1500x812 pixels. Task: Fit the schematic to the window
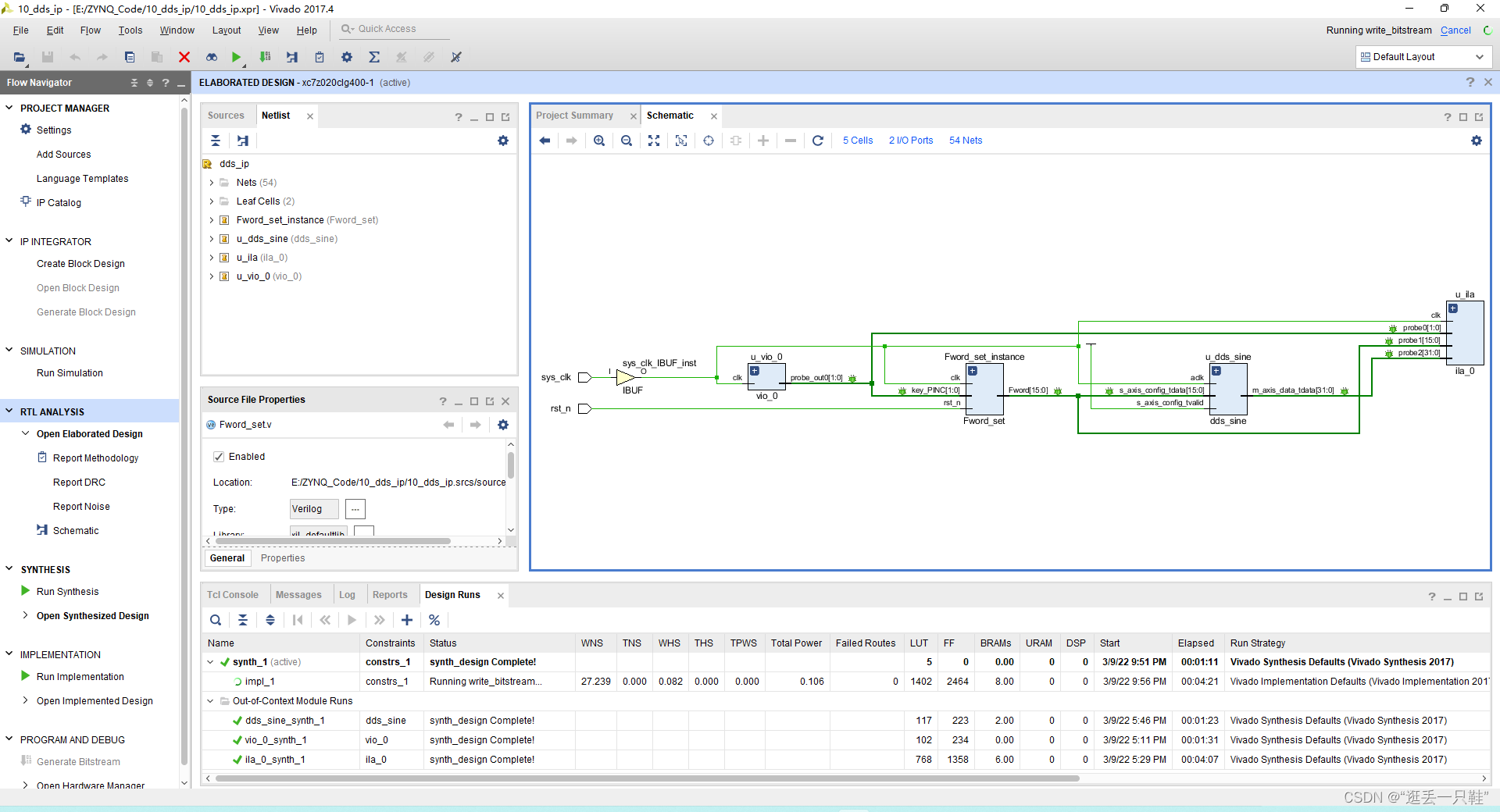(654, 141)
